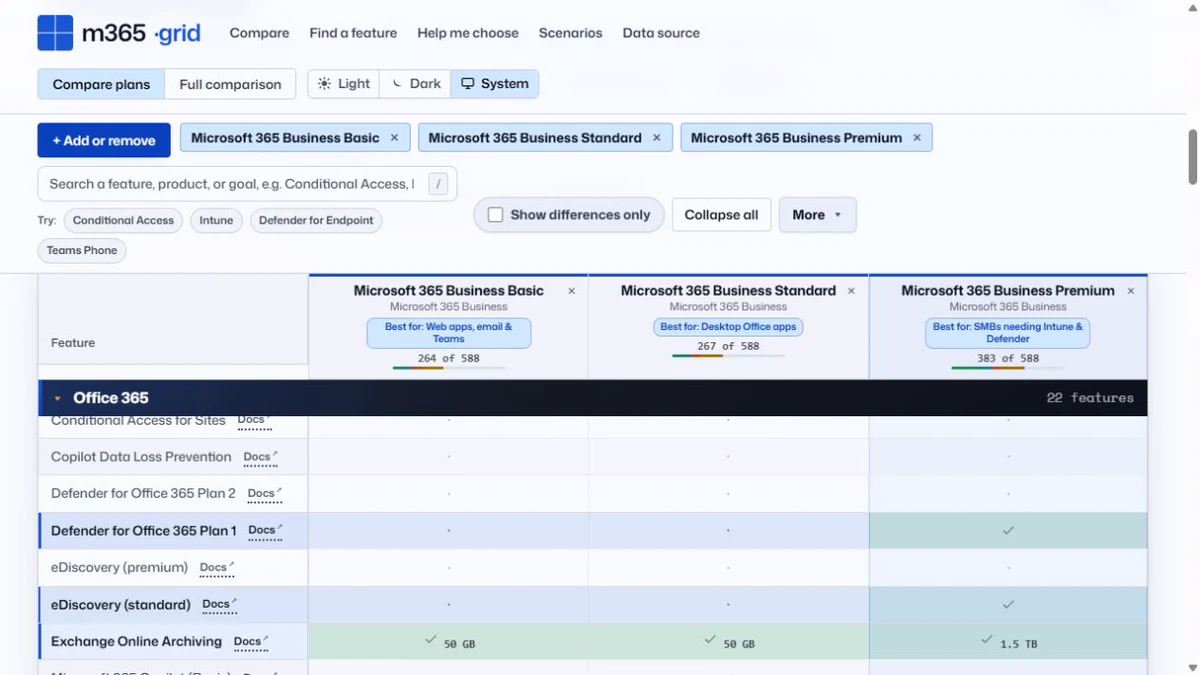Switch to System theme
1200x675 pixels.
pyautogui.click(x=494, y=84)
